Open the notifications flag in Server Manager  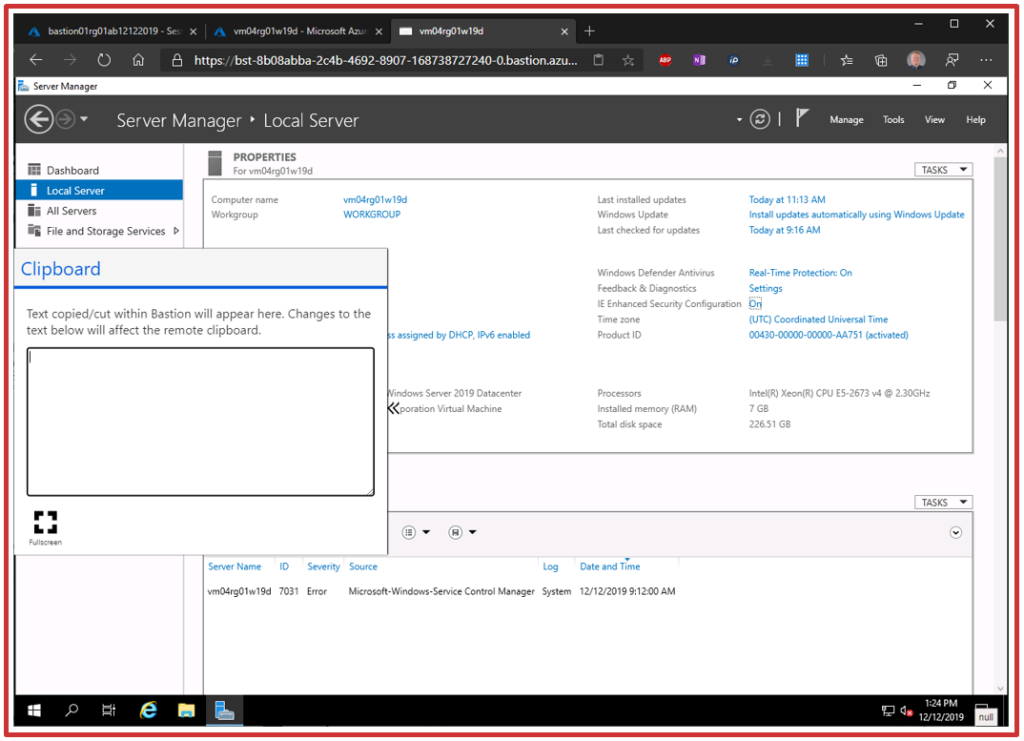[x=802, y=118]
